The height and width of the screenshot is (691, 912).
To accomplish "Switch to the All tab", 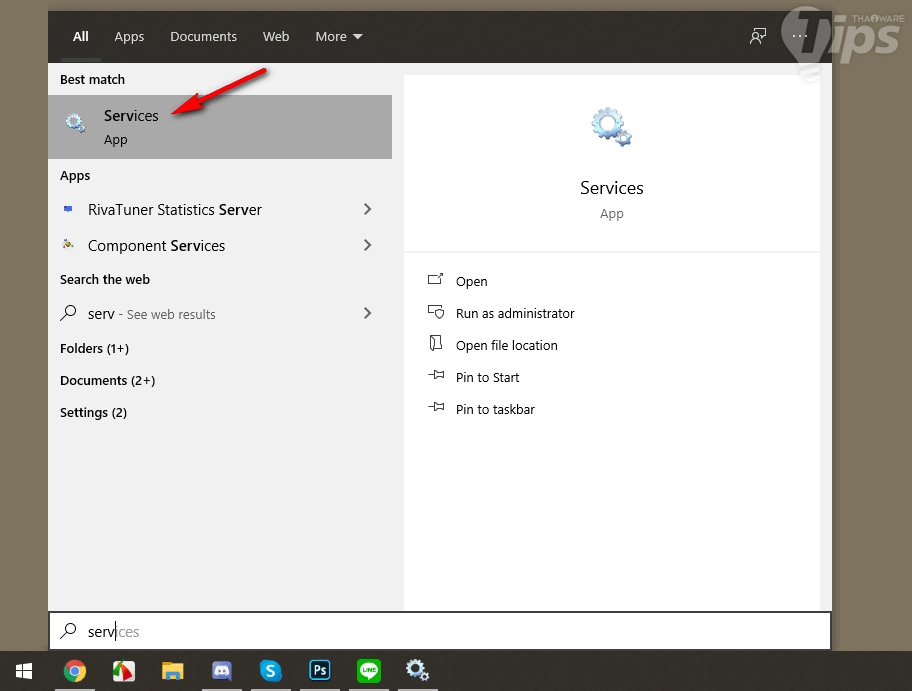I will click(81, 37).
